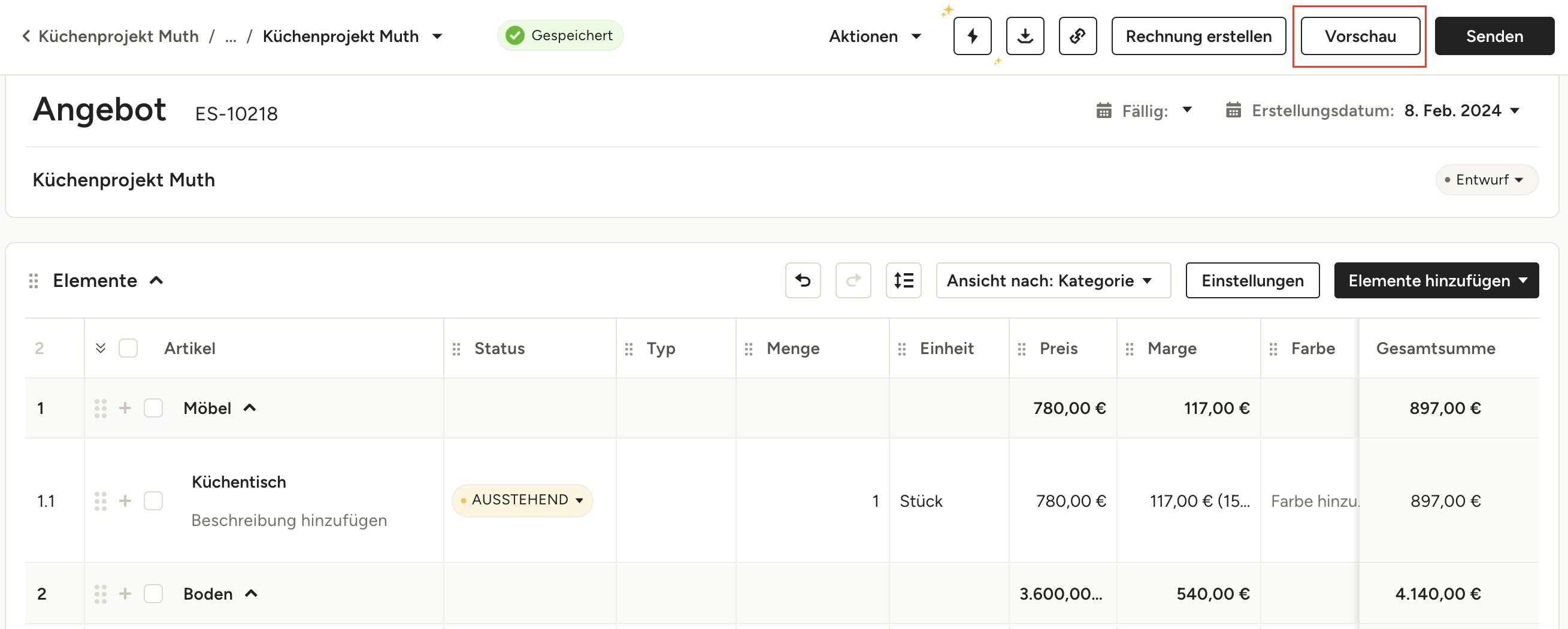Screen dimensions: 1568x629
Task: Click the Küchentisch item name
Action: [238, 482]
